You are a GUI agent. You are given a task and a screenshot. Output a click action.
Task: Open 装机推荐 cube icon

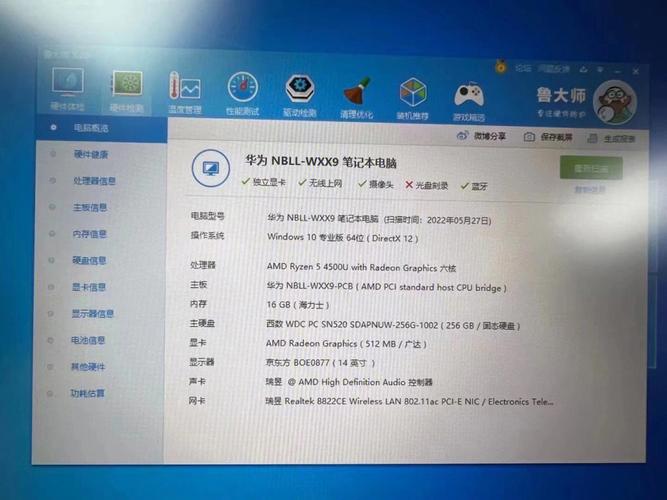(413, 92)
